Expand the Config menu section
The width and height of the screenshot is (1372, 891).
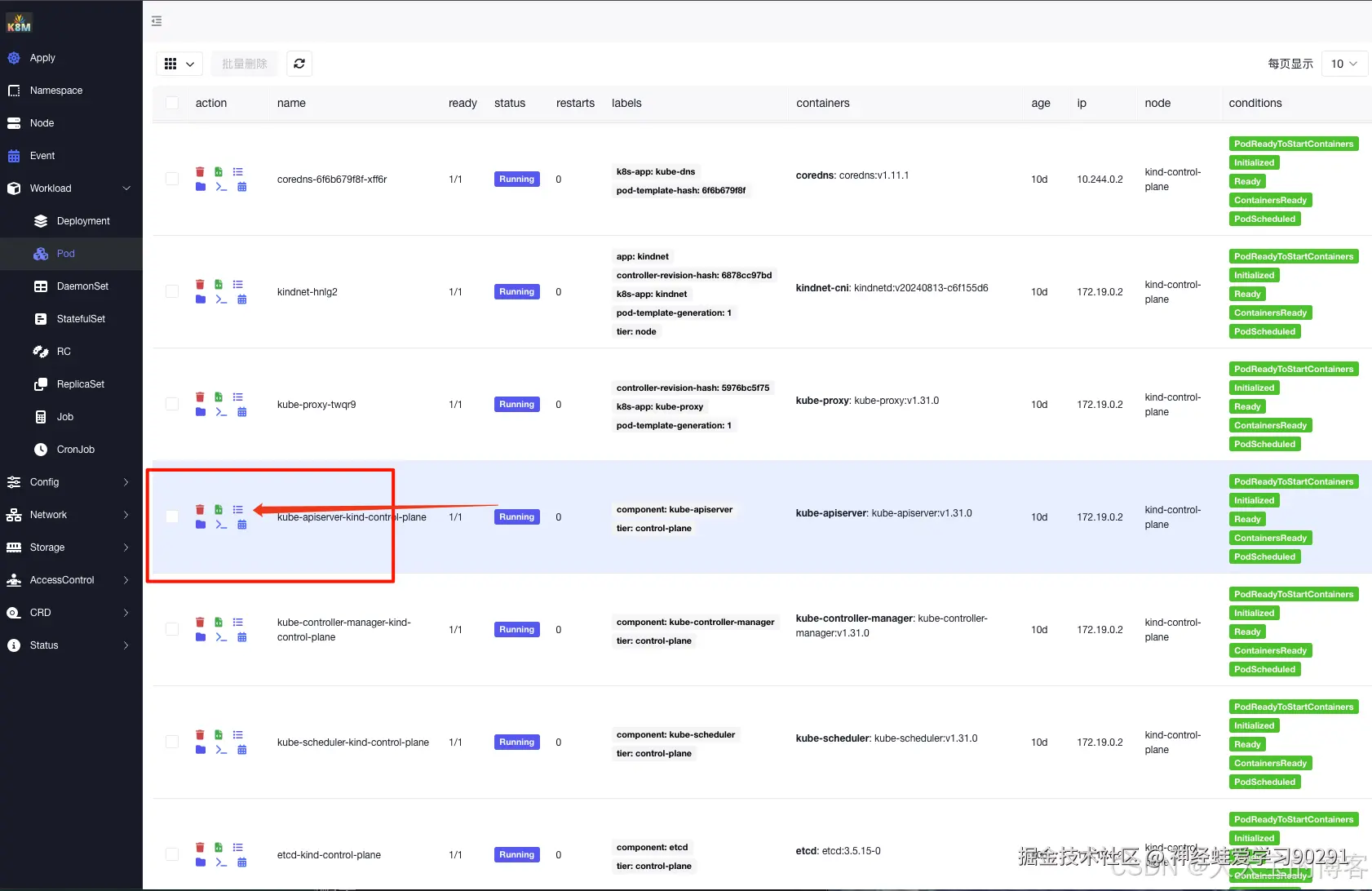pos(71,482)
